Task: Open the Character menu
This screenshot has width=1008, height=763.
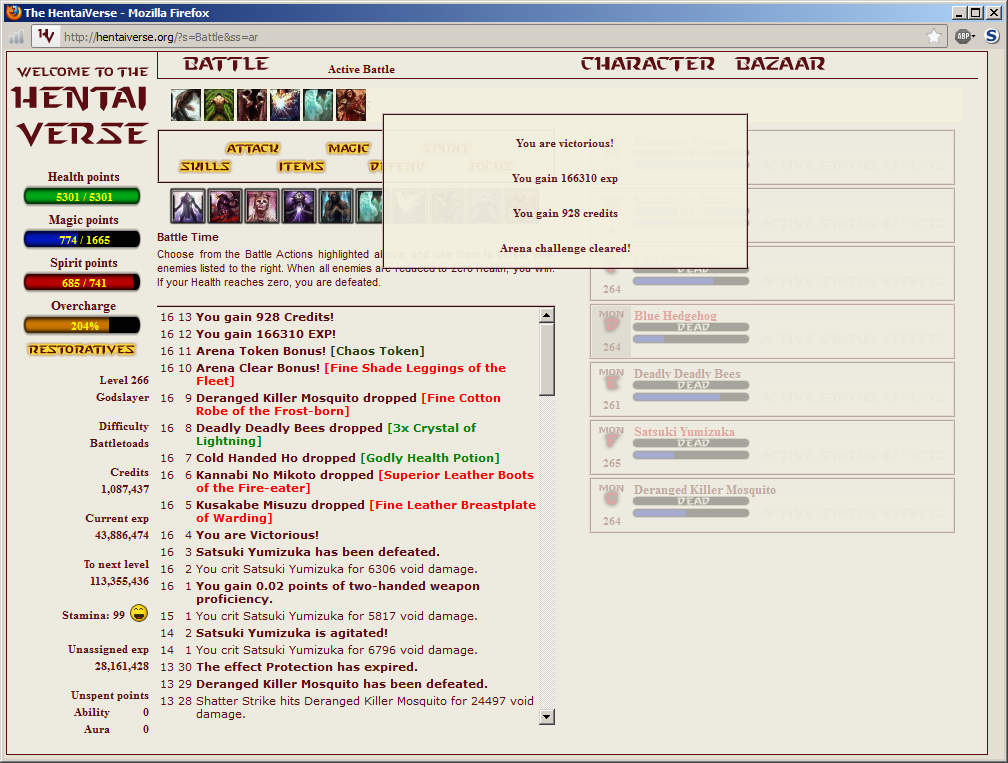Action: pos(647,64)
